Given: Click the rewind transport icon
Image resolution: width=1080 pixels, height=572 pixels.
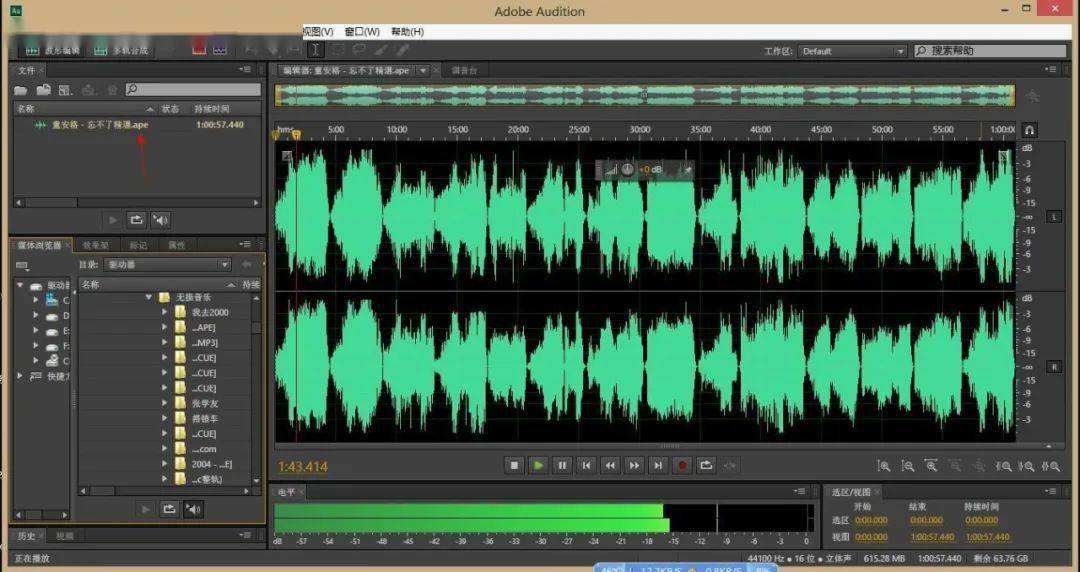Looking at the screenshot, I should [x=610, y=465].
